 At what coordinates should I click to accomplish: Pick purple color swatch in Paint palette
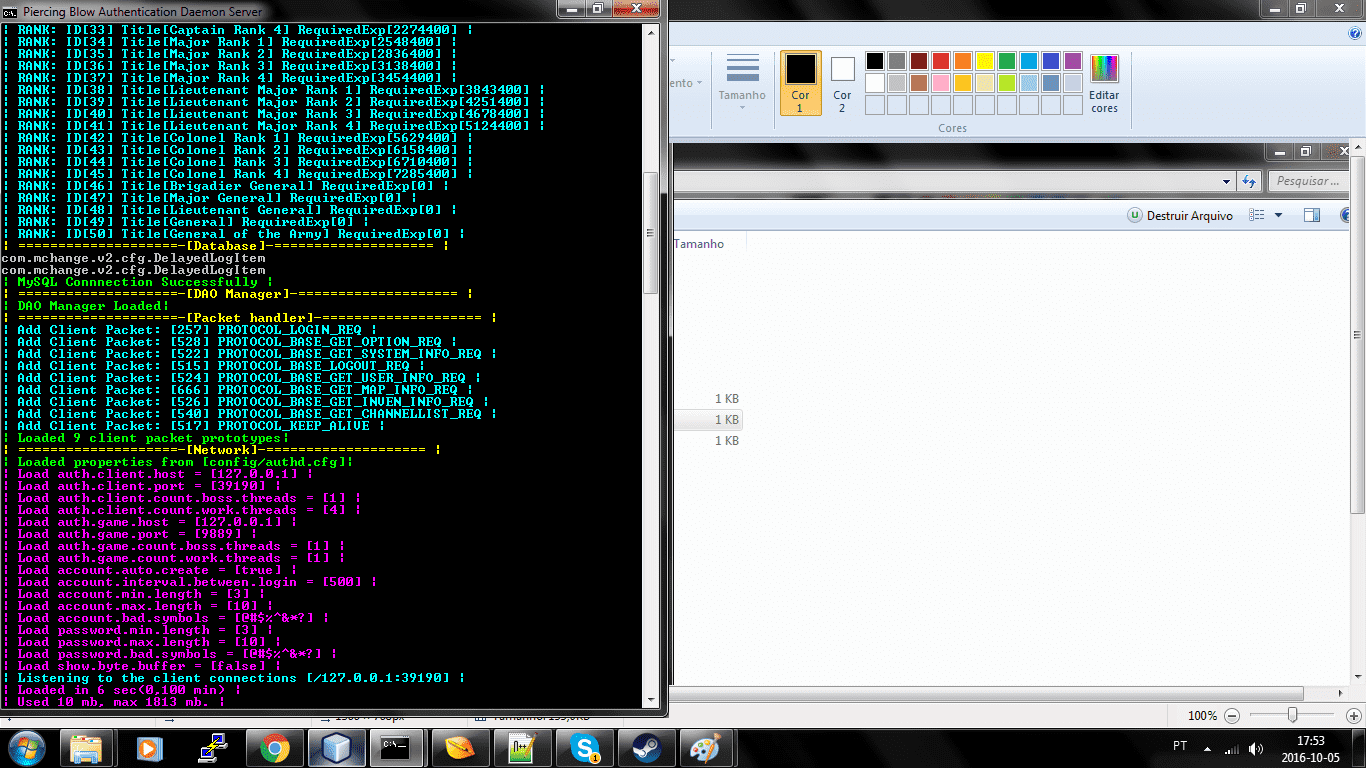click(x=1073, y=62)
